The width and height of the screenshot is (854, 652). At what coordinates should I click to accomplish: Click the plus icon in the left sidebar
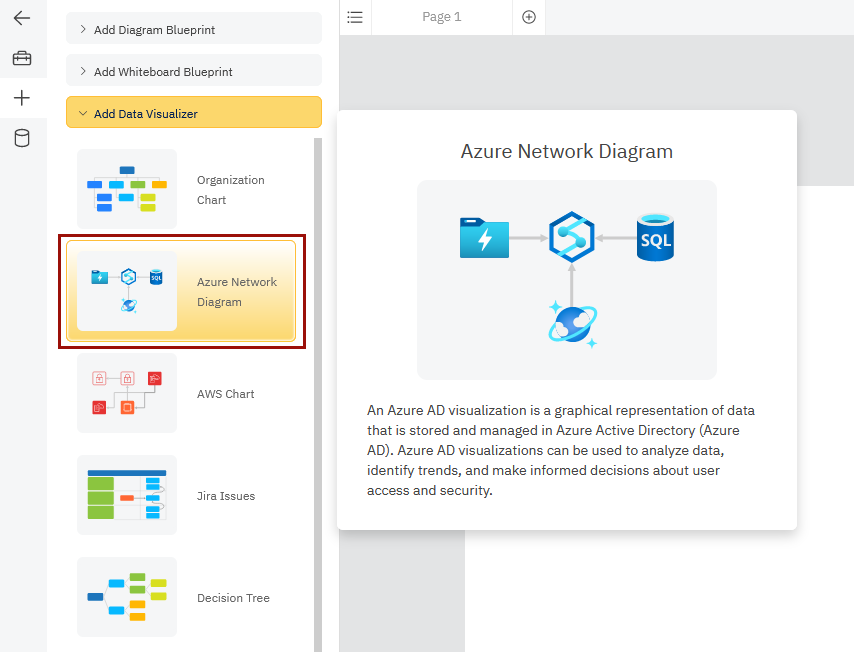point(22,98)
